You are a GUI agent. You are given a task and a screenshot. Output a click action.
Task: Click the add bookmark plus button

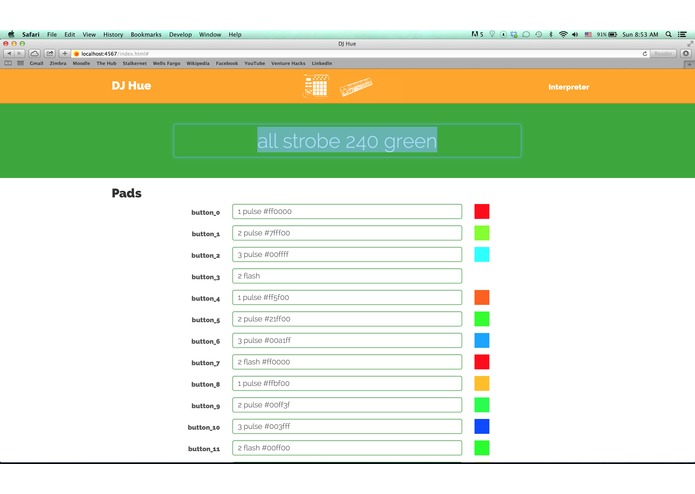(x=65, y=53)
